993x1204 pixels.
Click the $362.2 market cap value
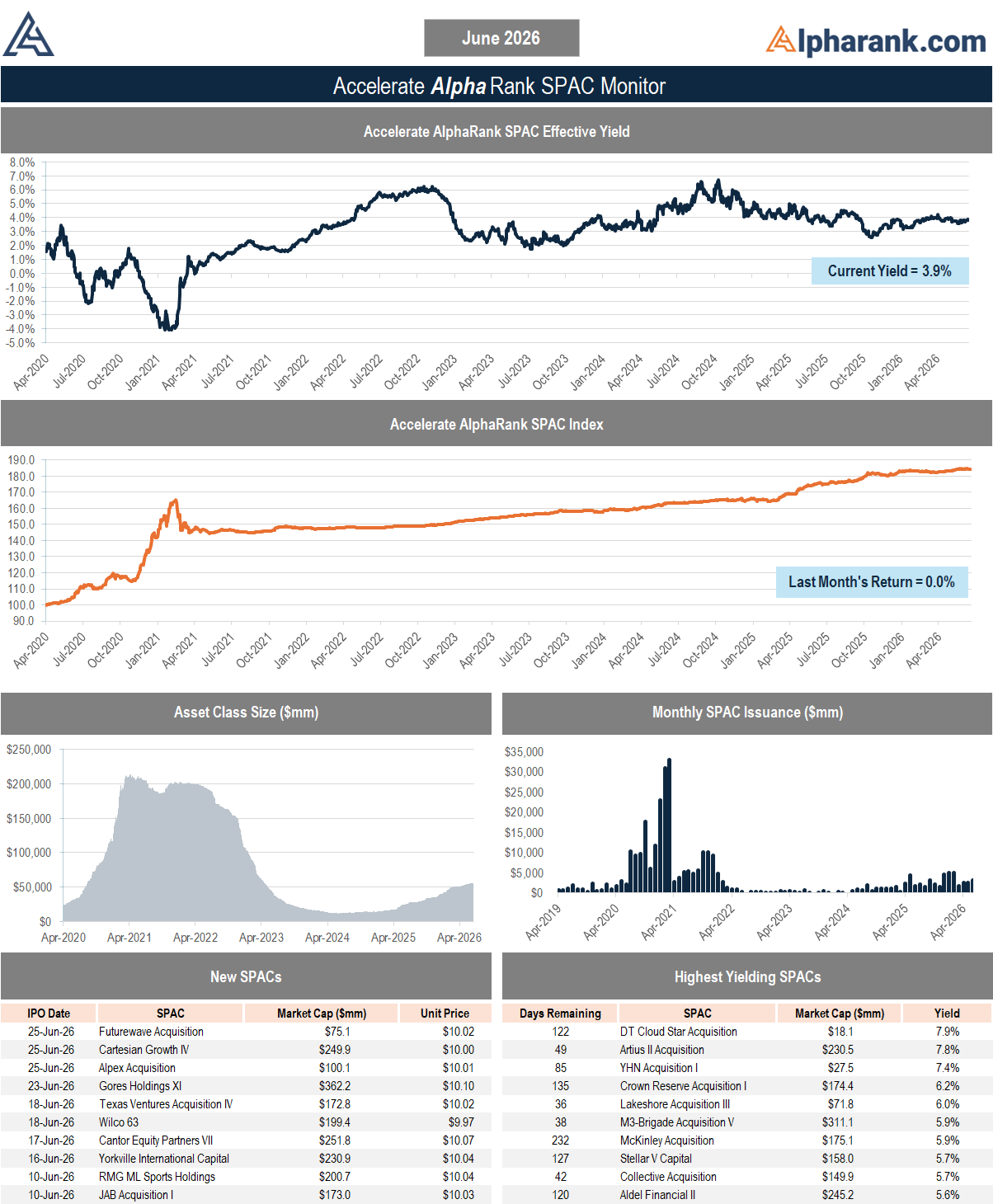[x=335, y=1086]
